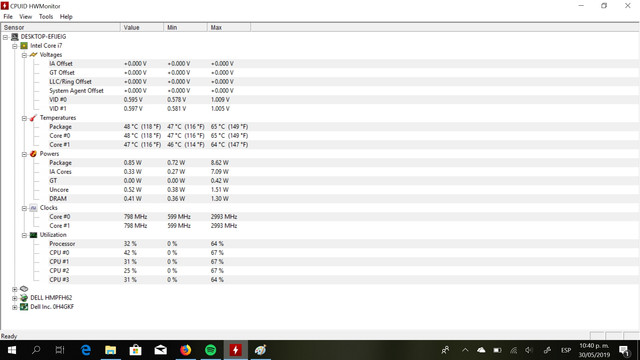
Task: Click the HWMonitor title bar app icon
Action: (5, 6)
